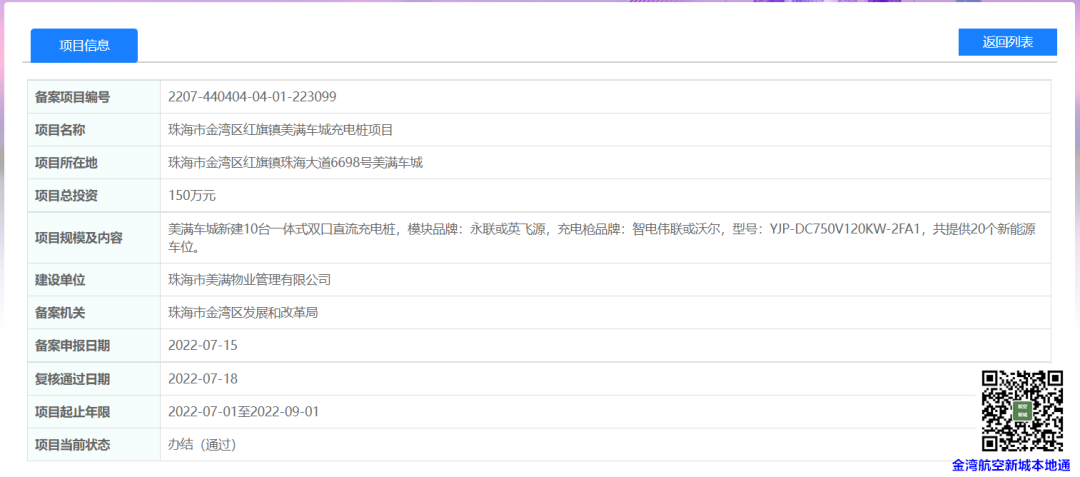Click the project description starting 美满车城新建10台
Viewport: 1080px width, 477px height.
(602, 238)
